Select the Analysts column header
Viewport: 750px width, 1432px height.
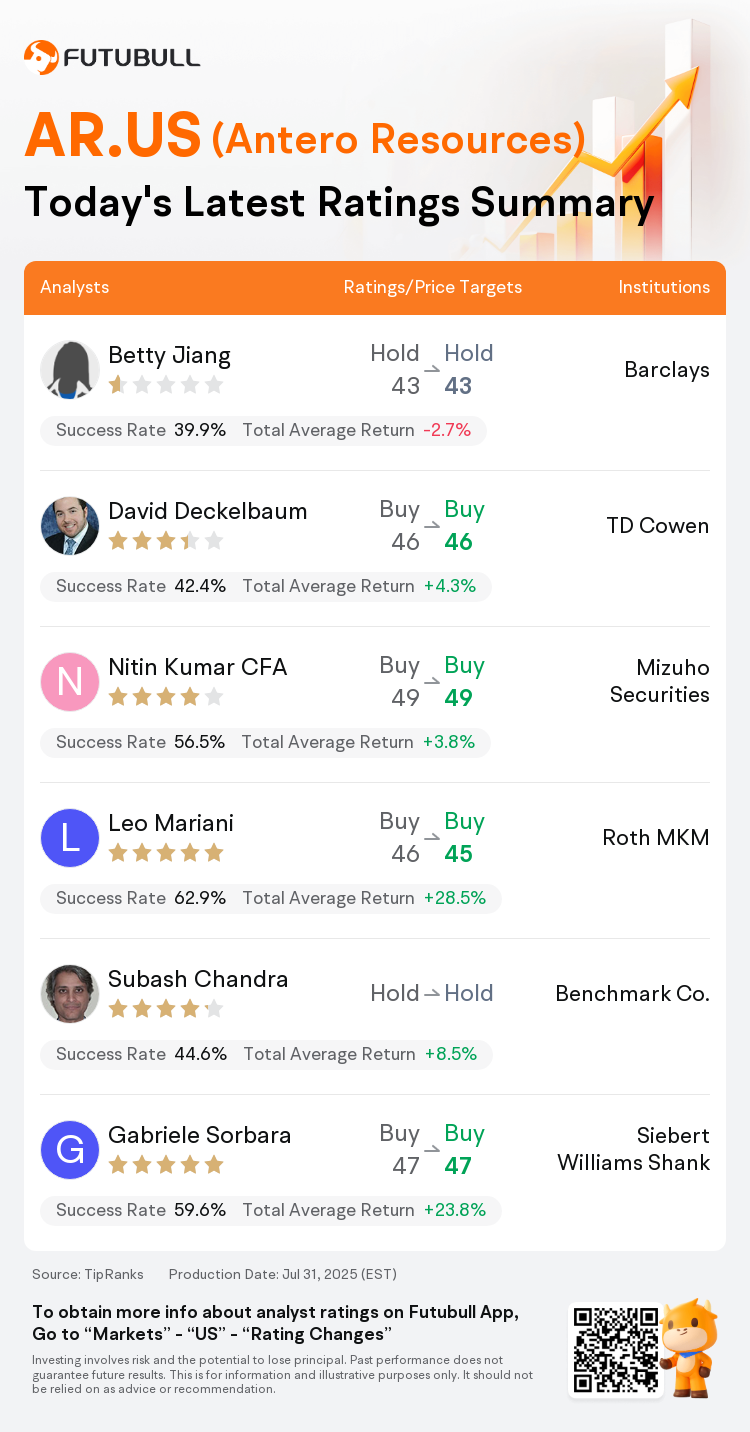coord(75,287)
